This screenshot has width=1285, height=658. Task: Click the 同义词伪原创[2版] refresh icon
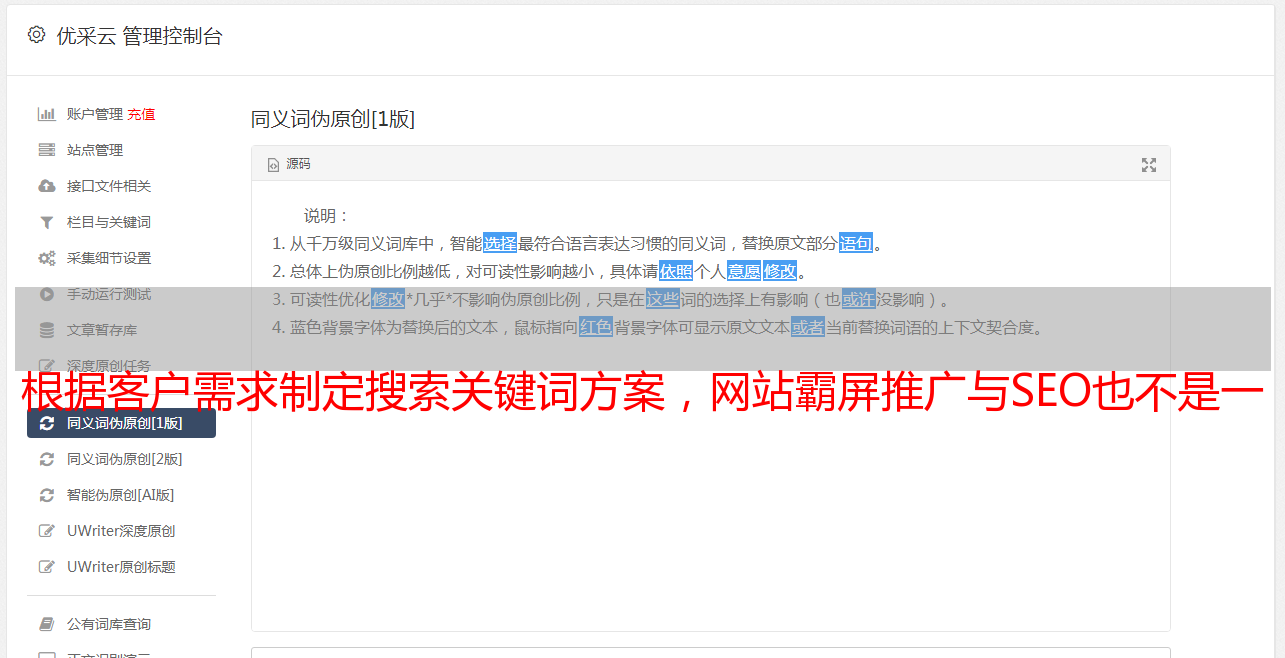click(46, 459)
